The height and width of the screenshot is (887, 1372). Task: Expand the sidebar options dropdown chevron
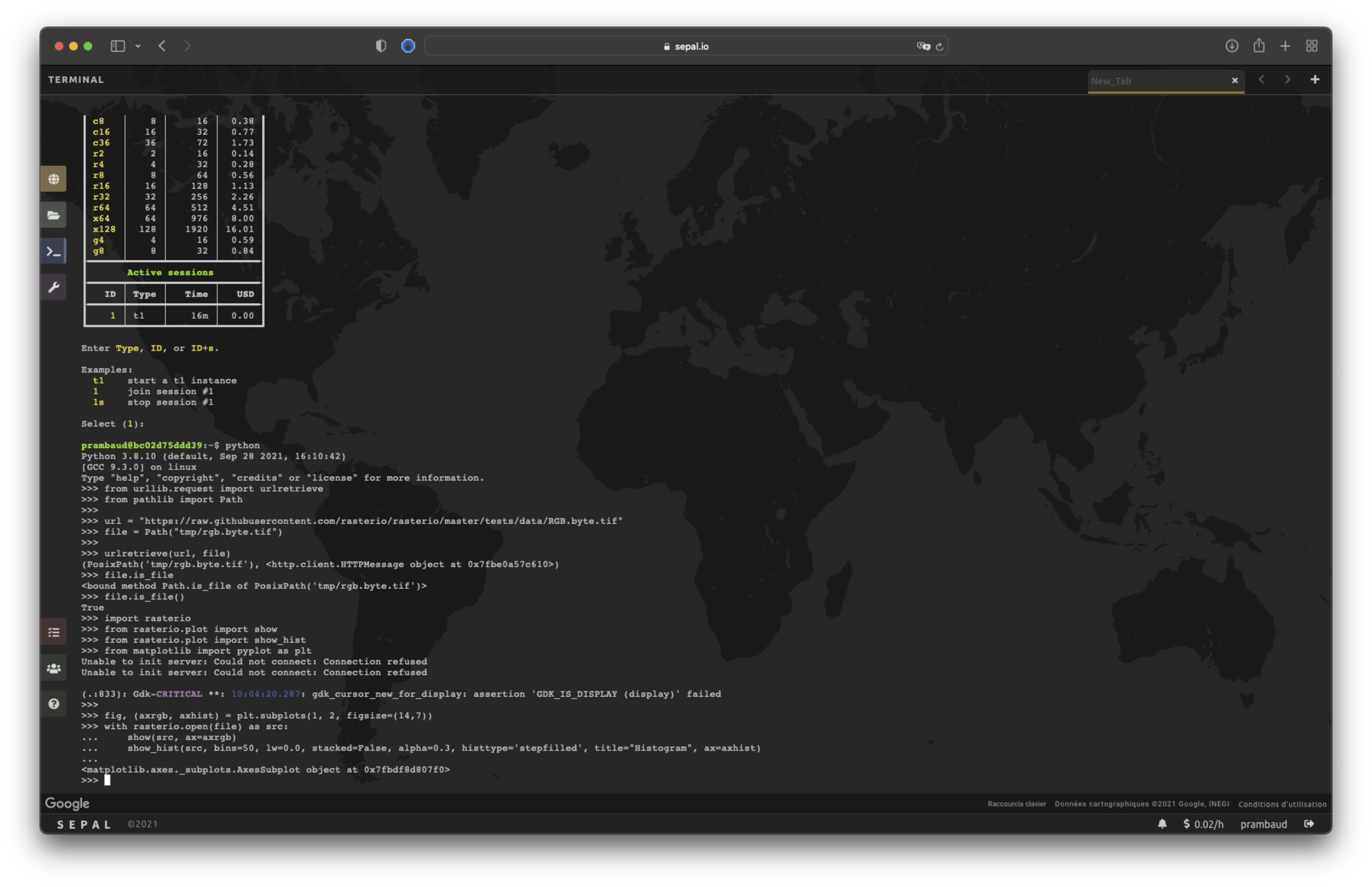138,46
